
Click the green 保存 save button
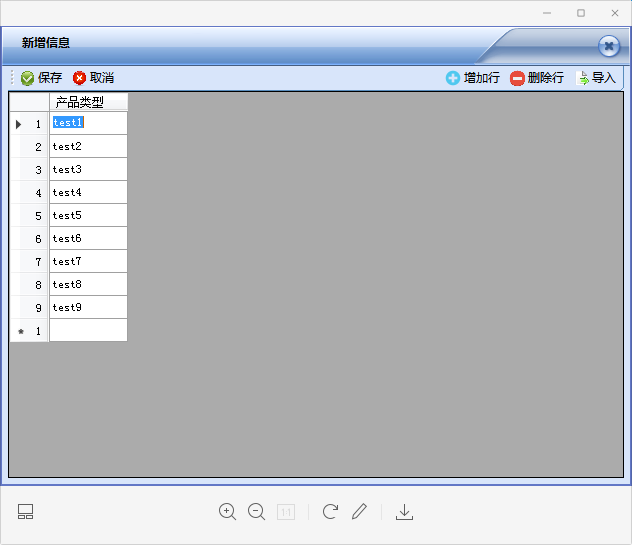[41, 78]
